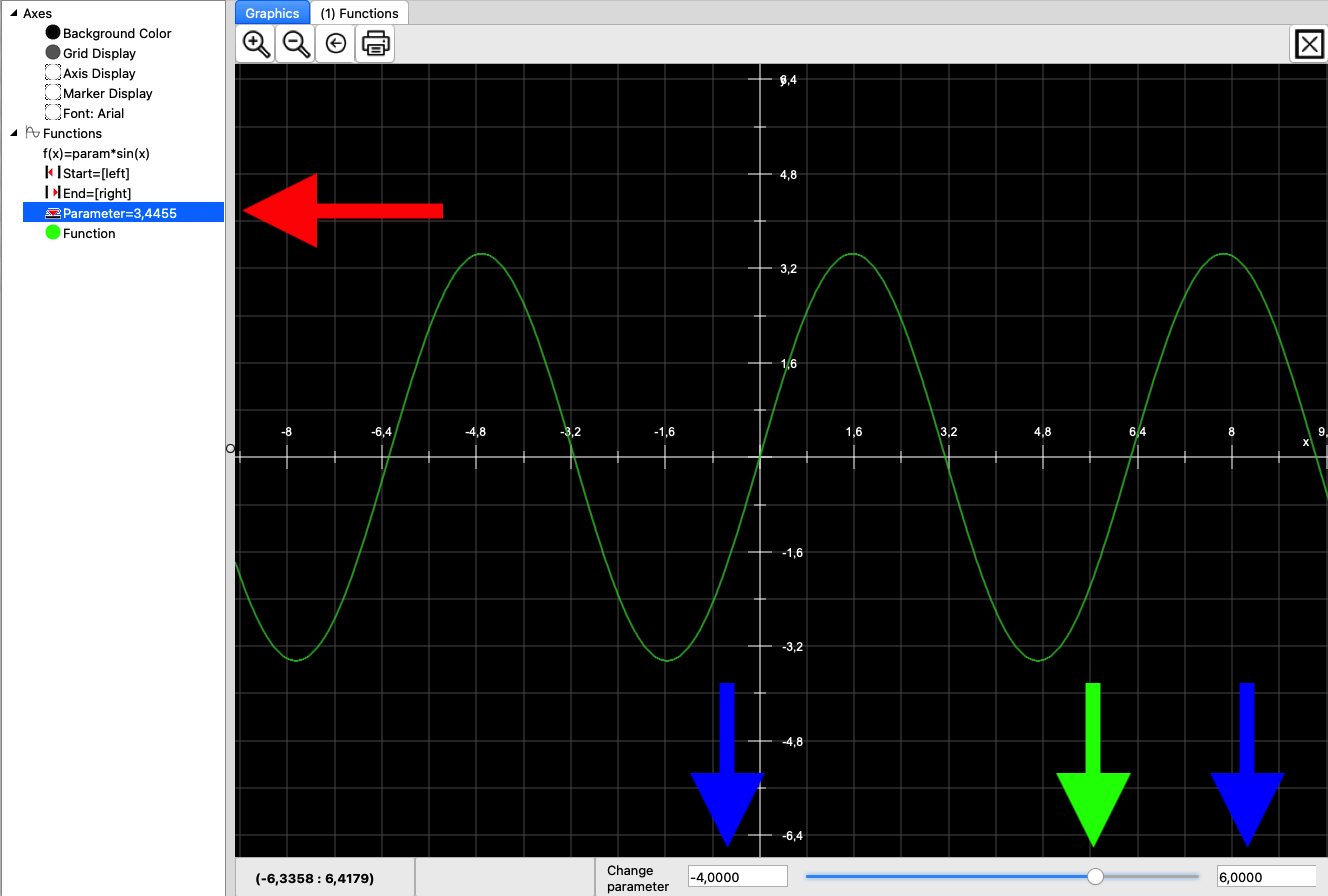Click the crossed box icon at top right

[1308, 44]
